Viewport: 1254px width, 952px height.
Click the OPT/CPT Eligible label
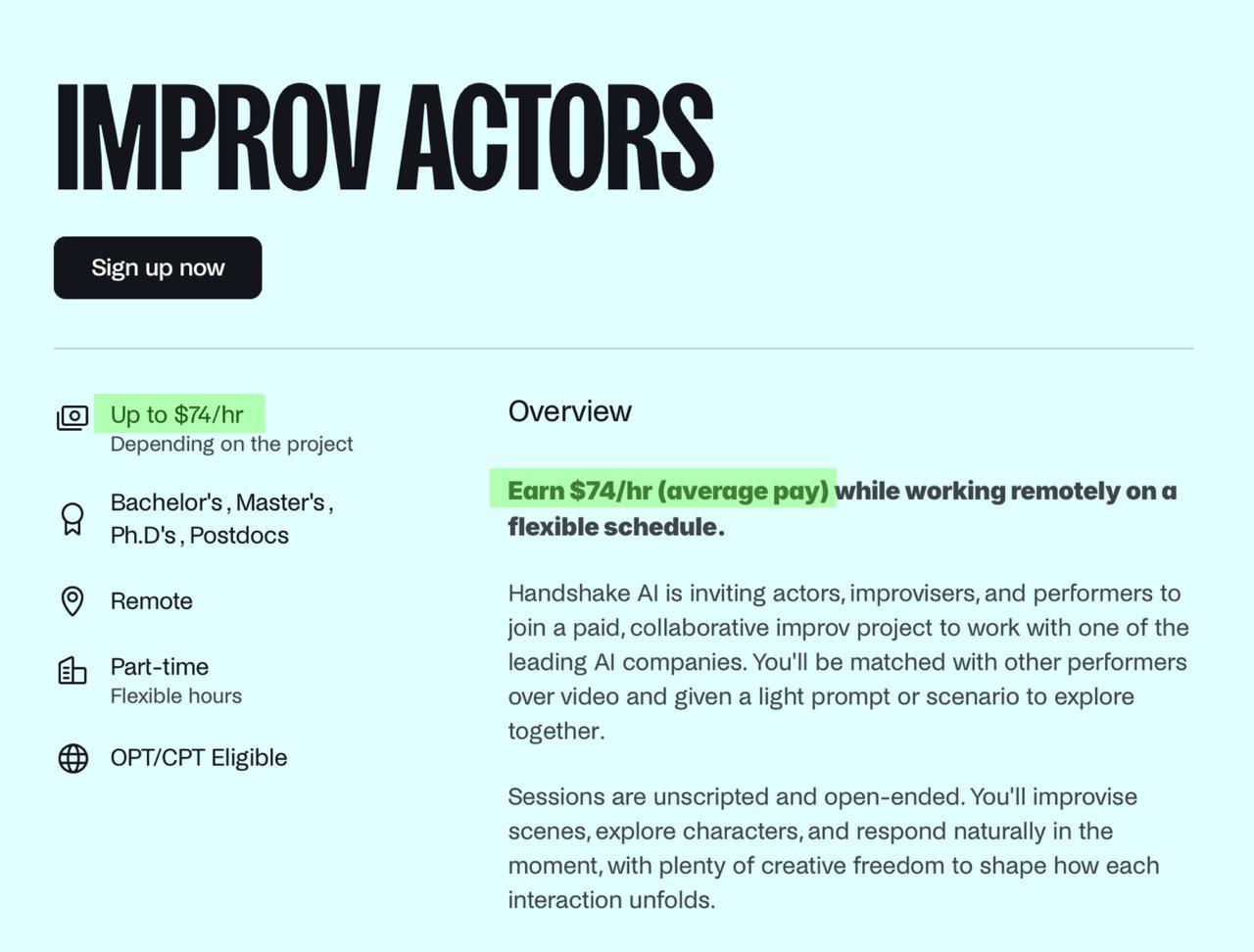(199, 758)
